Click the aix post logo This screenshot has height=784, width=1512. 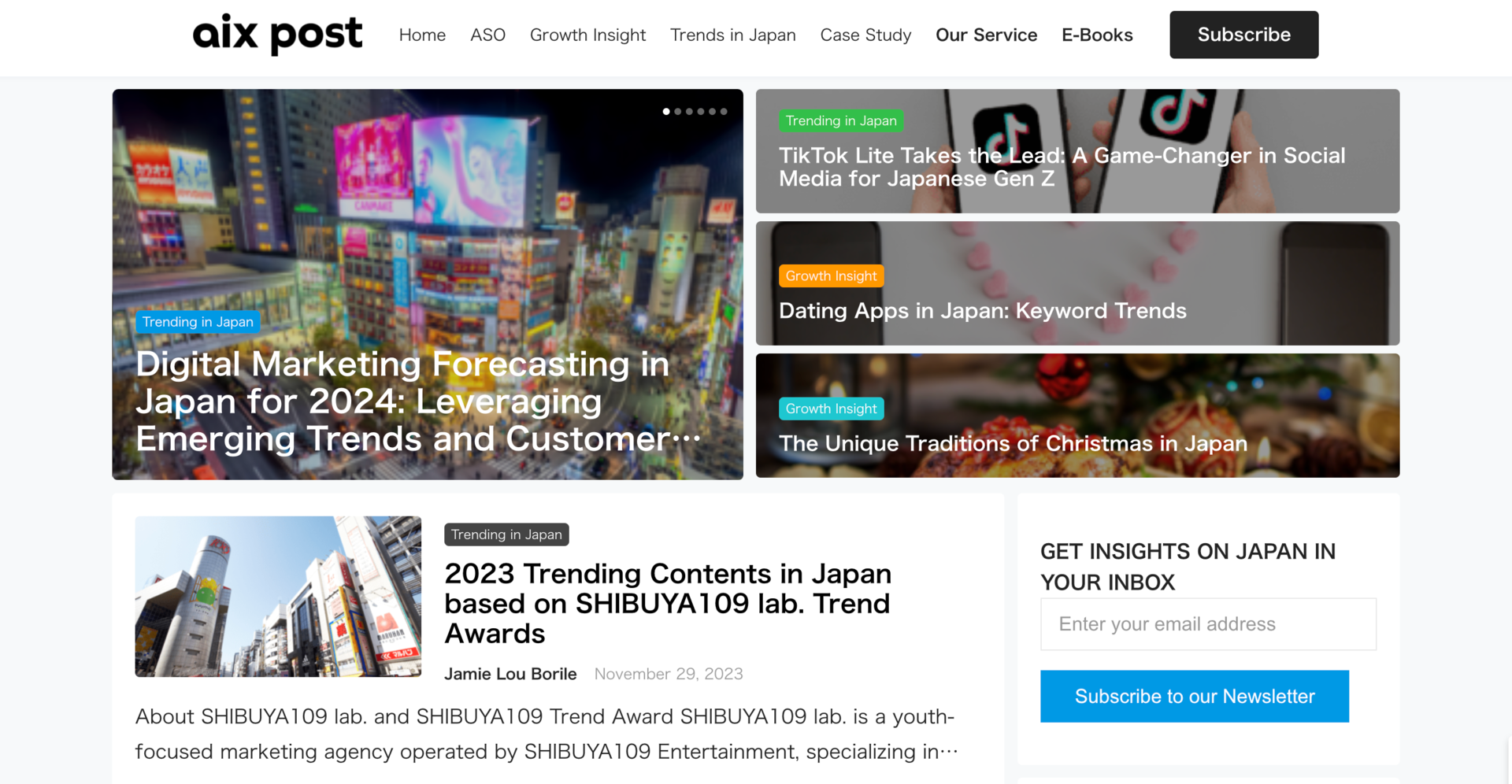277,35
